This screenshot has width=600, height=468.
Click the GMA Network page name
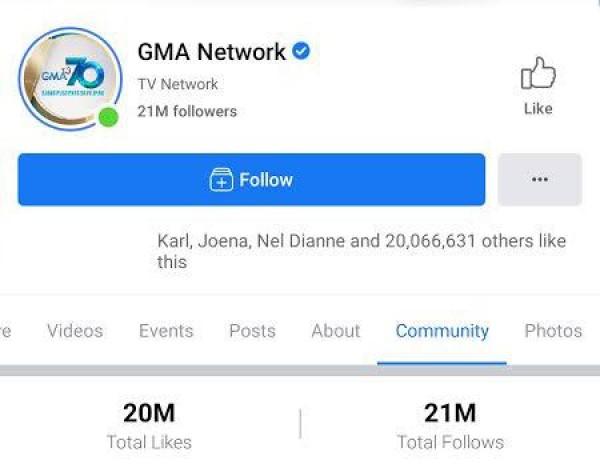(x=211, y=52)
